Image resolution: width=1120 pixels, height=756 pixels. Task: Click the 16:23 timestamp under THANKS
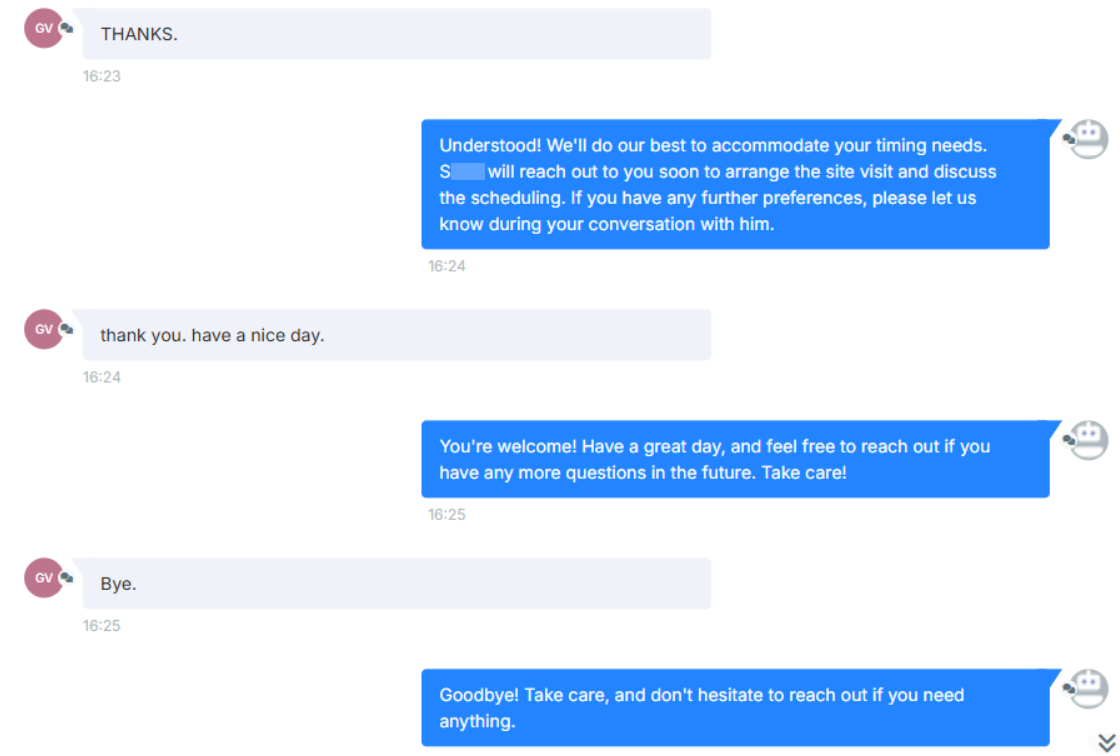[101, 76]
